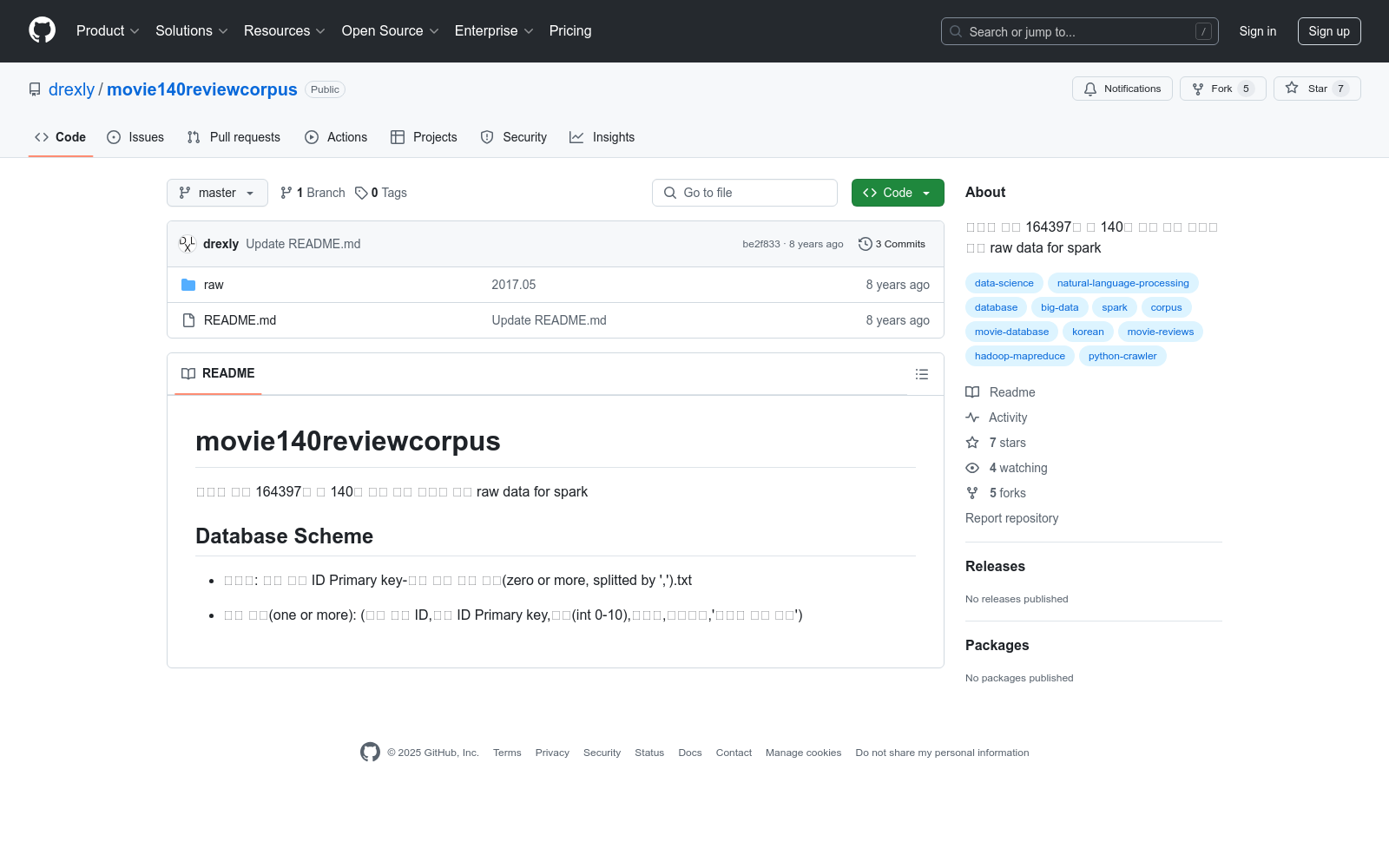Screen dimensions: 1389x868
Task: Click the natural-language-processing topic tag
Action: (1123, 283)
